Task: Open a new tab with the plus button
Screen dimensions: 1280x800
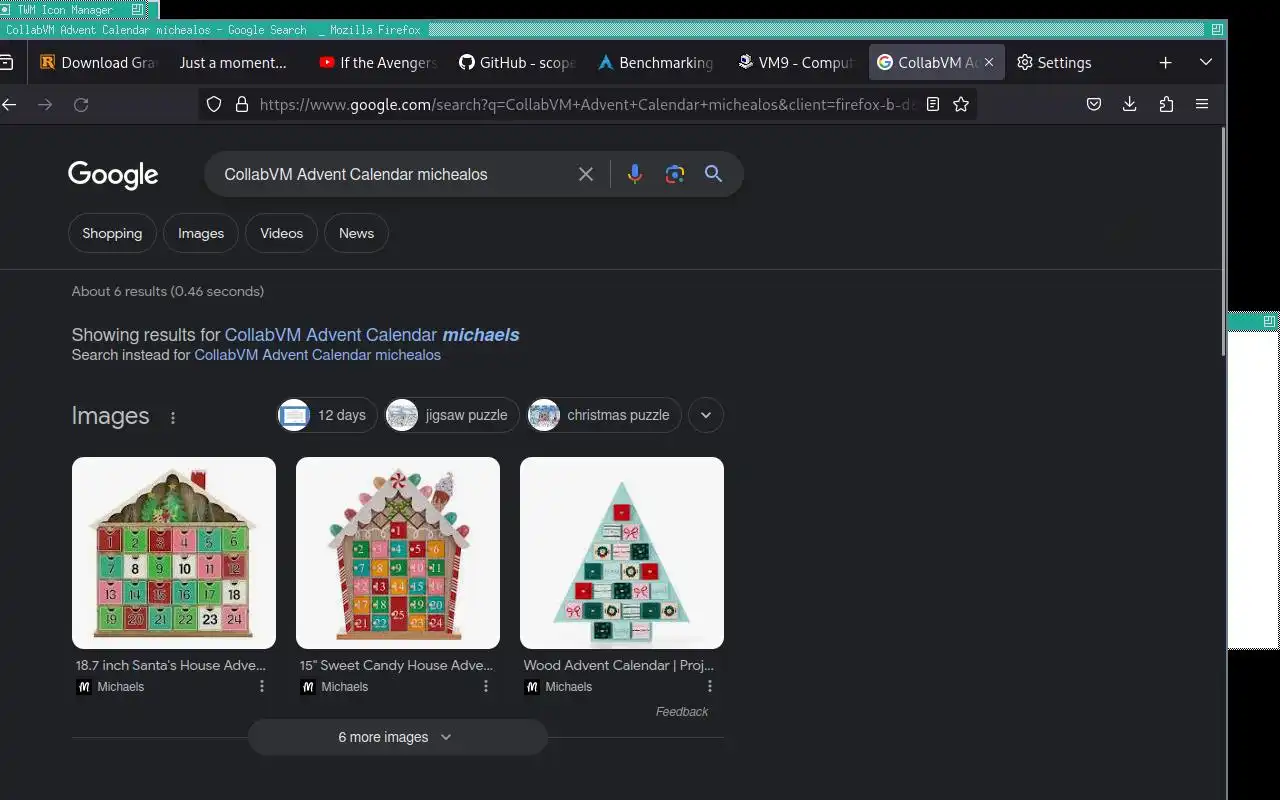Action: click(1165, 62)
